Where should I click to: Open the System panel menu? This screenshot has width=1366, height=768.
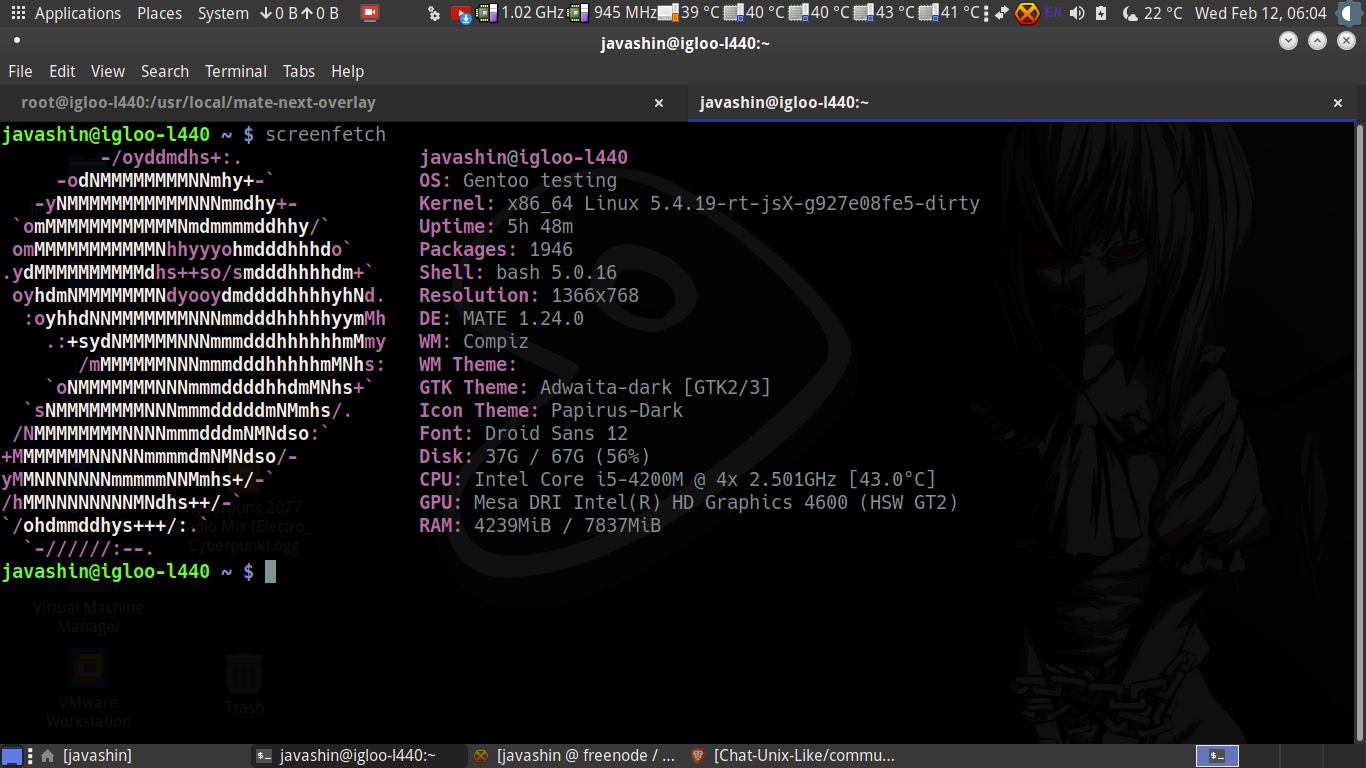coord(223,13)
